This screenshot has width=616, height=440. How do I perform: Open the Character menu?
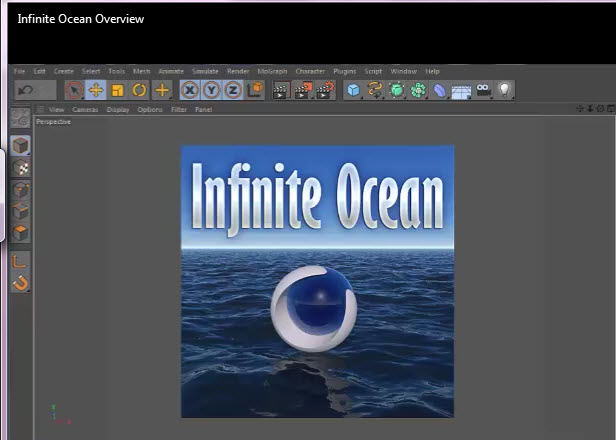tap(310, 71)
